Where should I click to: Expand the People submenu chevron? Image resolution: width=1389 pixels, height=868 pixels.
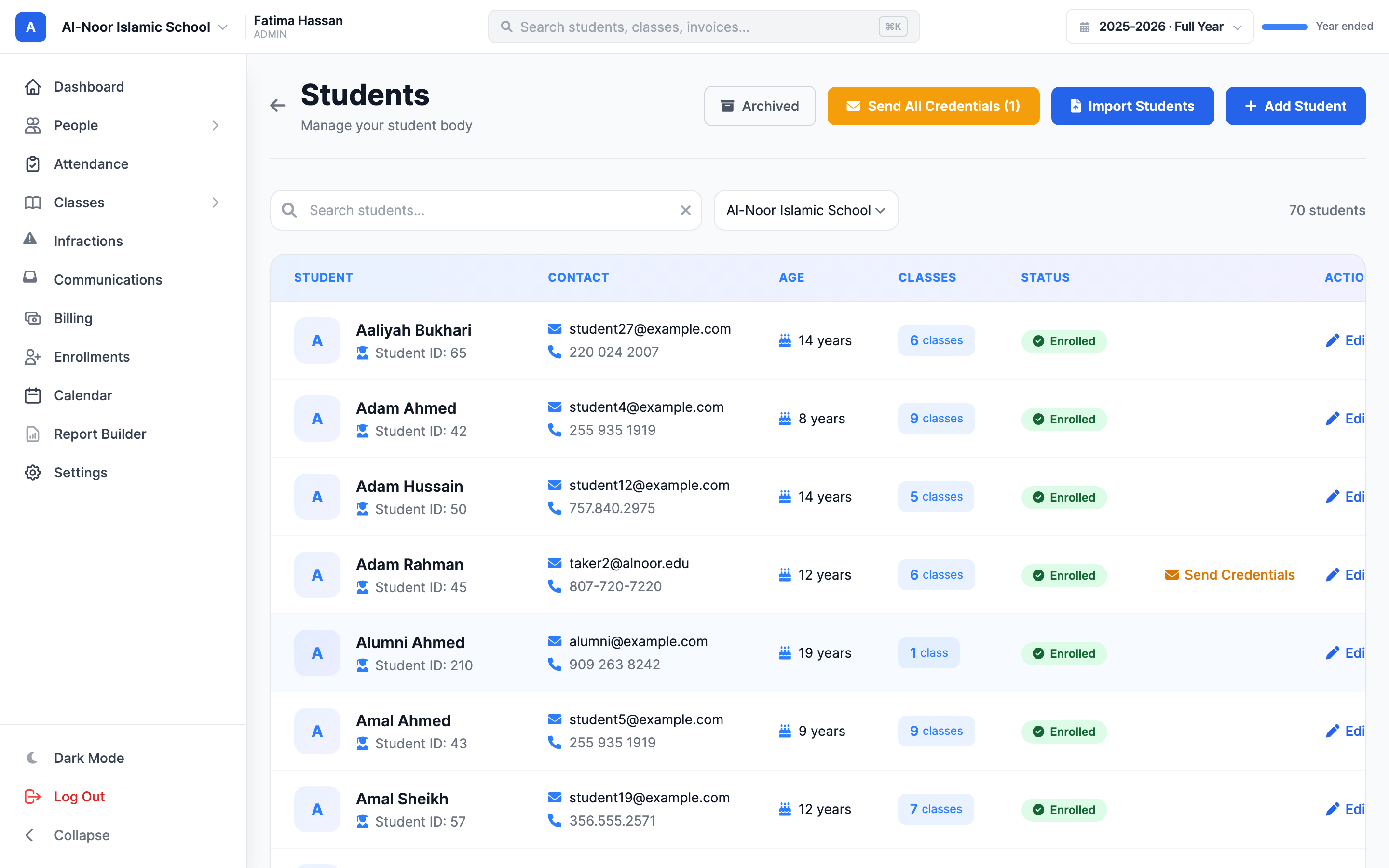(x=215, y=125)
